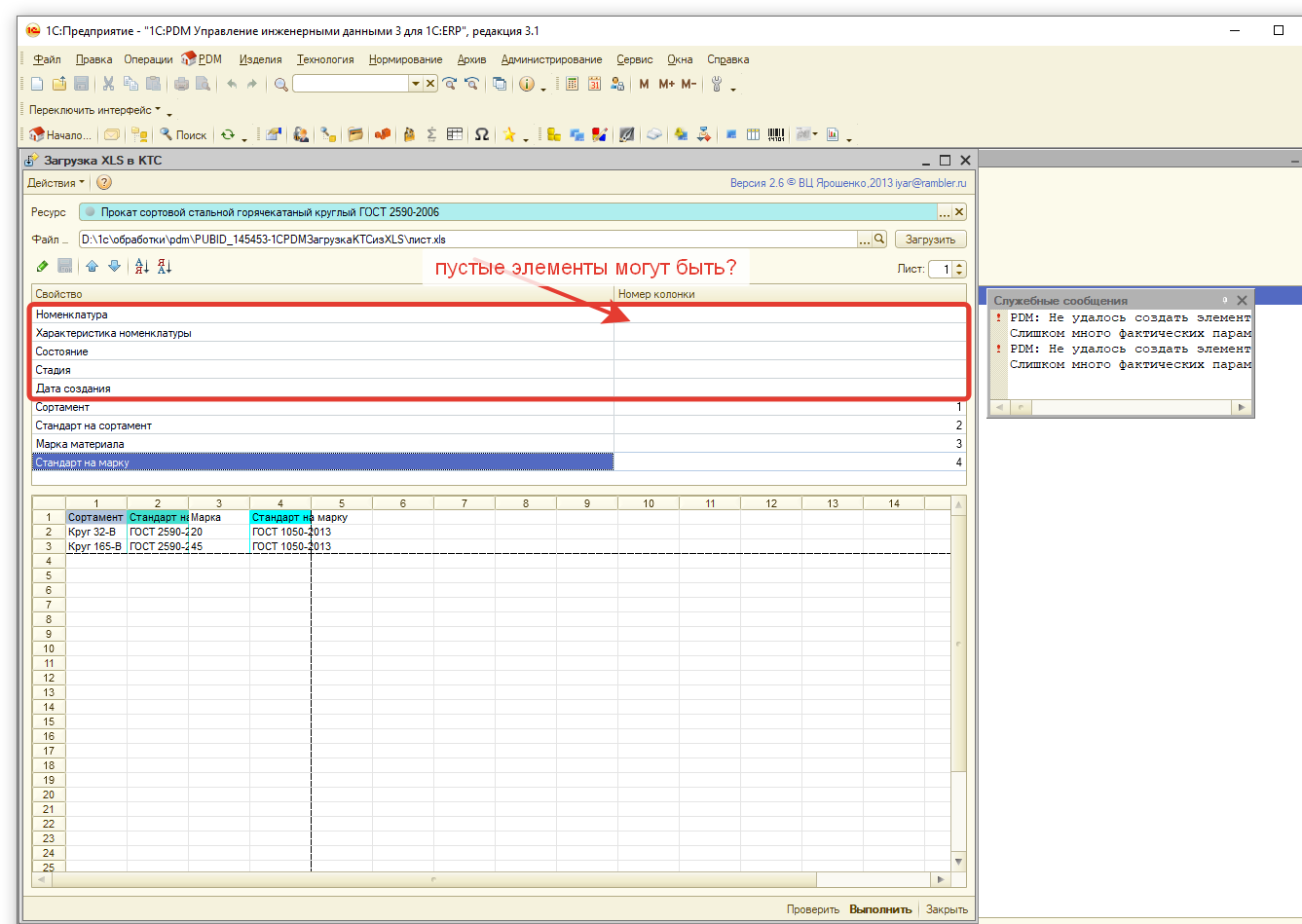Click the Print printer icon
This screenshot has height=924, width=1302.
pos(181,85)
